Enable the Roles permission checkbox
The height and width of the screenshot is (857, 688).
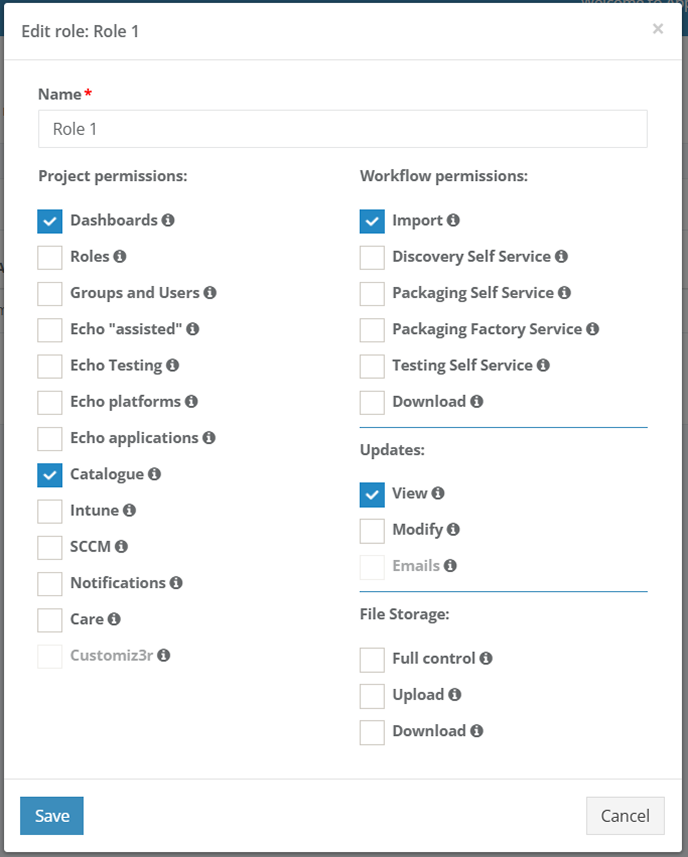click(50, 257)
